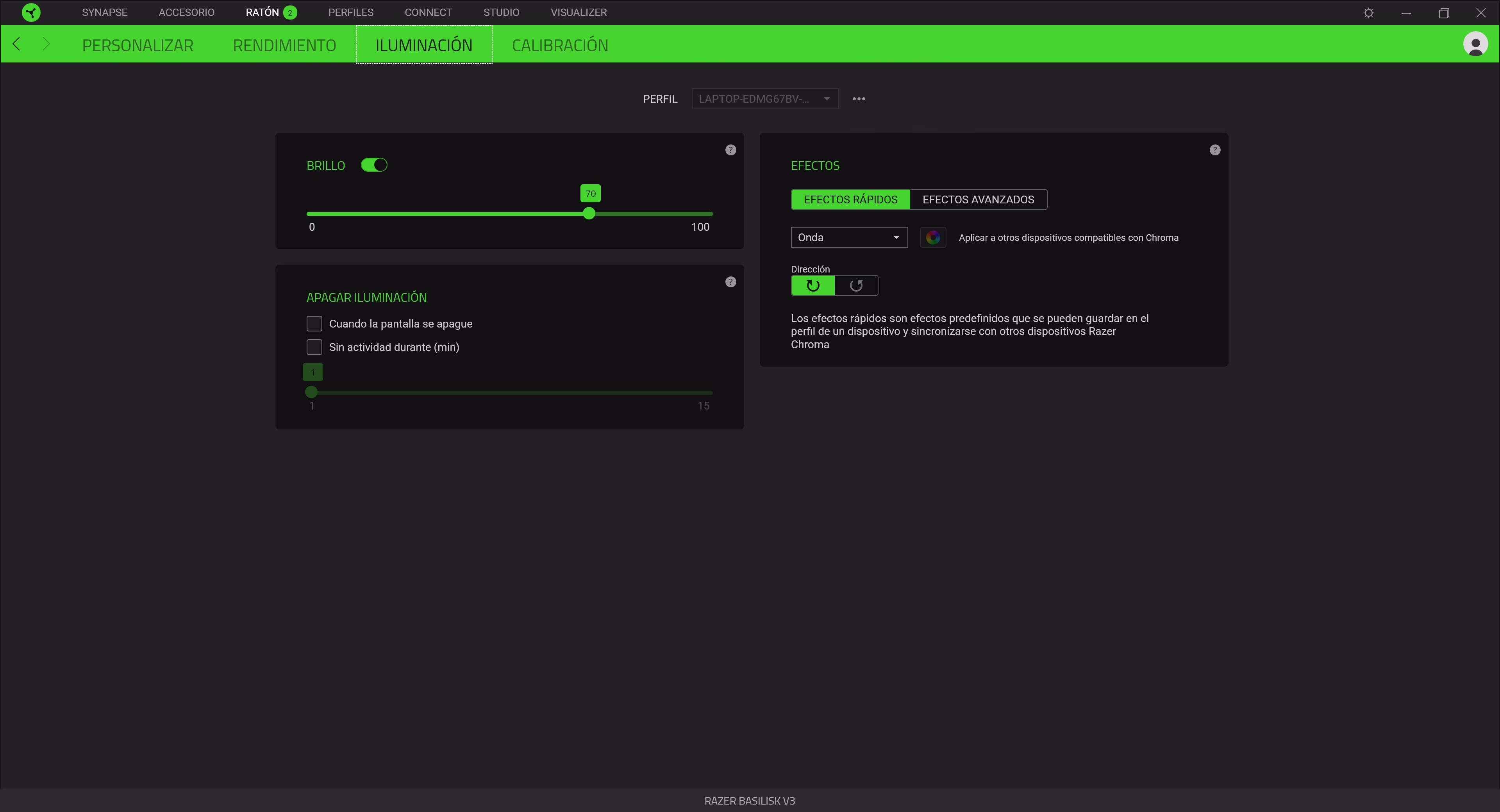The image size is (1500, 812).
Task: Restore down the Synapse window
Action: (x=1443, y=13)
